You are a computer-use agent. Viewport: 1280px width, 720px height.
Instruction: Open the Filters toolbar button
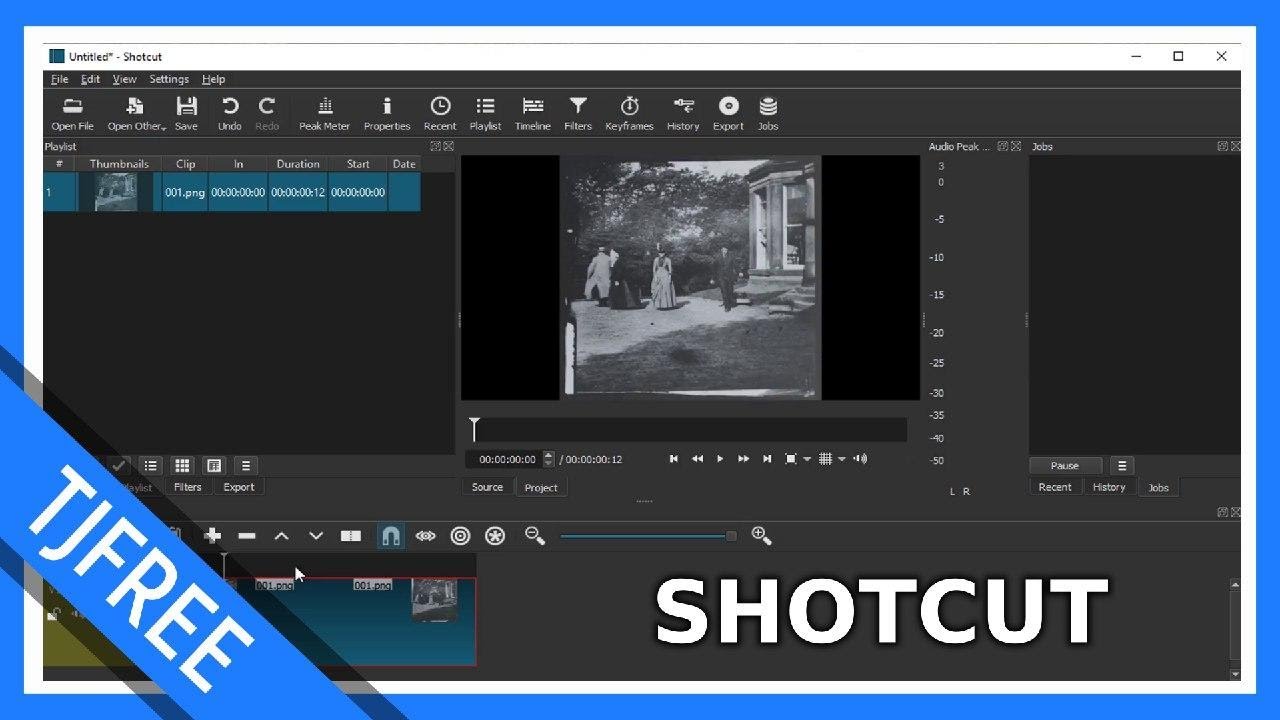578,114
